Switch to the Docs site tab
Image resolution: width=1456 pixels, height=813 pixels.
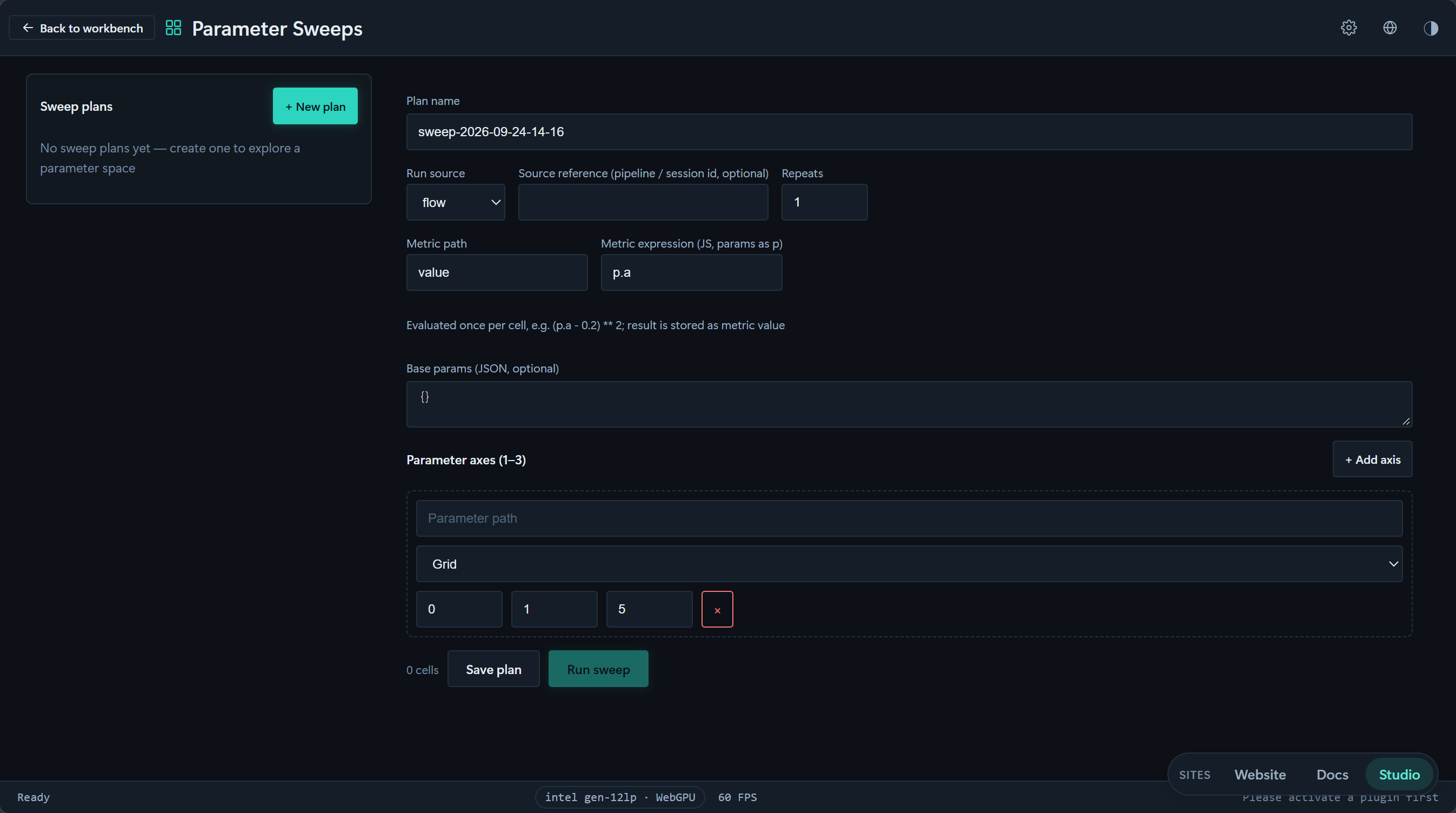point(1332,774)
